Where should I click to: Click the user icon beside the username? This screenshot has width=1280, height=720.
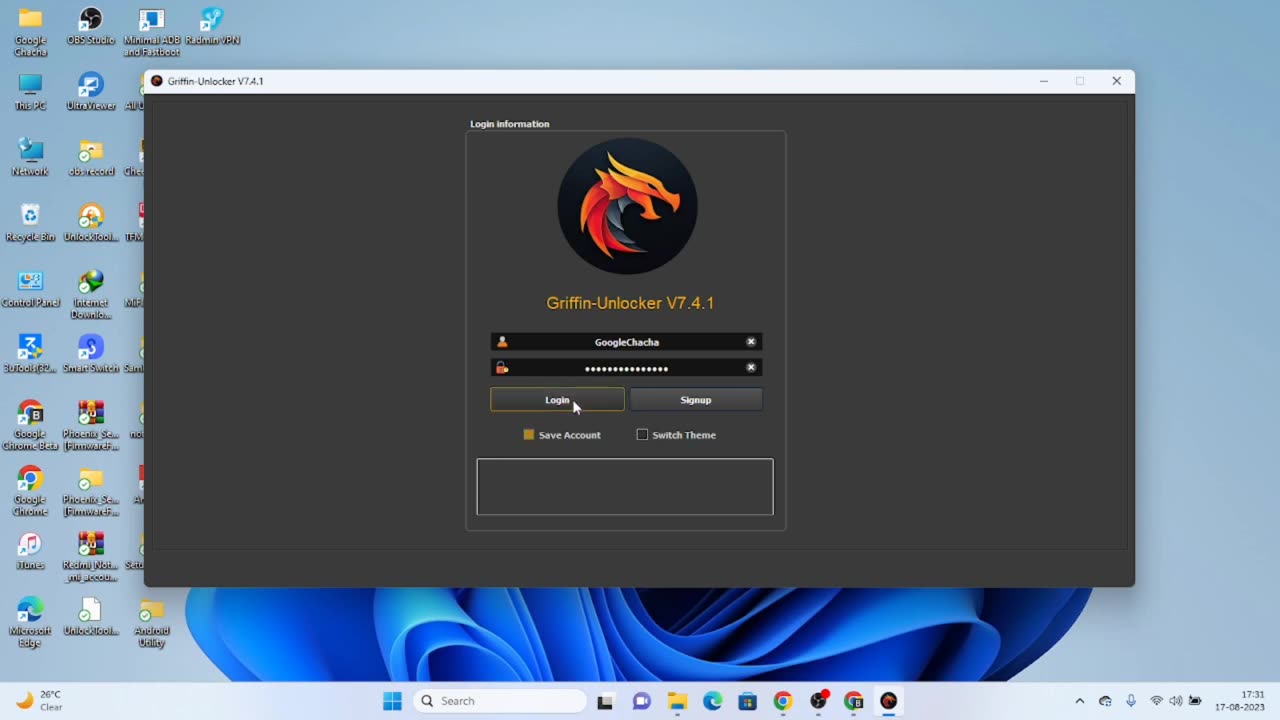pyautogui.click(x=502, y=342)
